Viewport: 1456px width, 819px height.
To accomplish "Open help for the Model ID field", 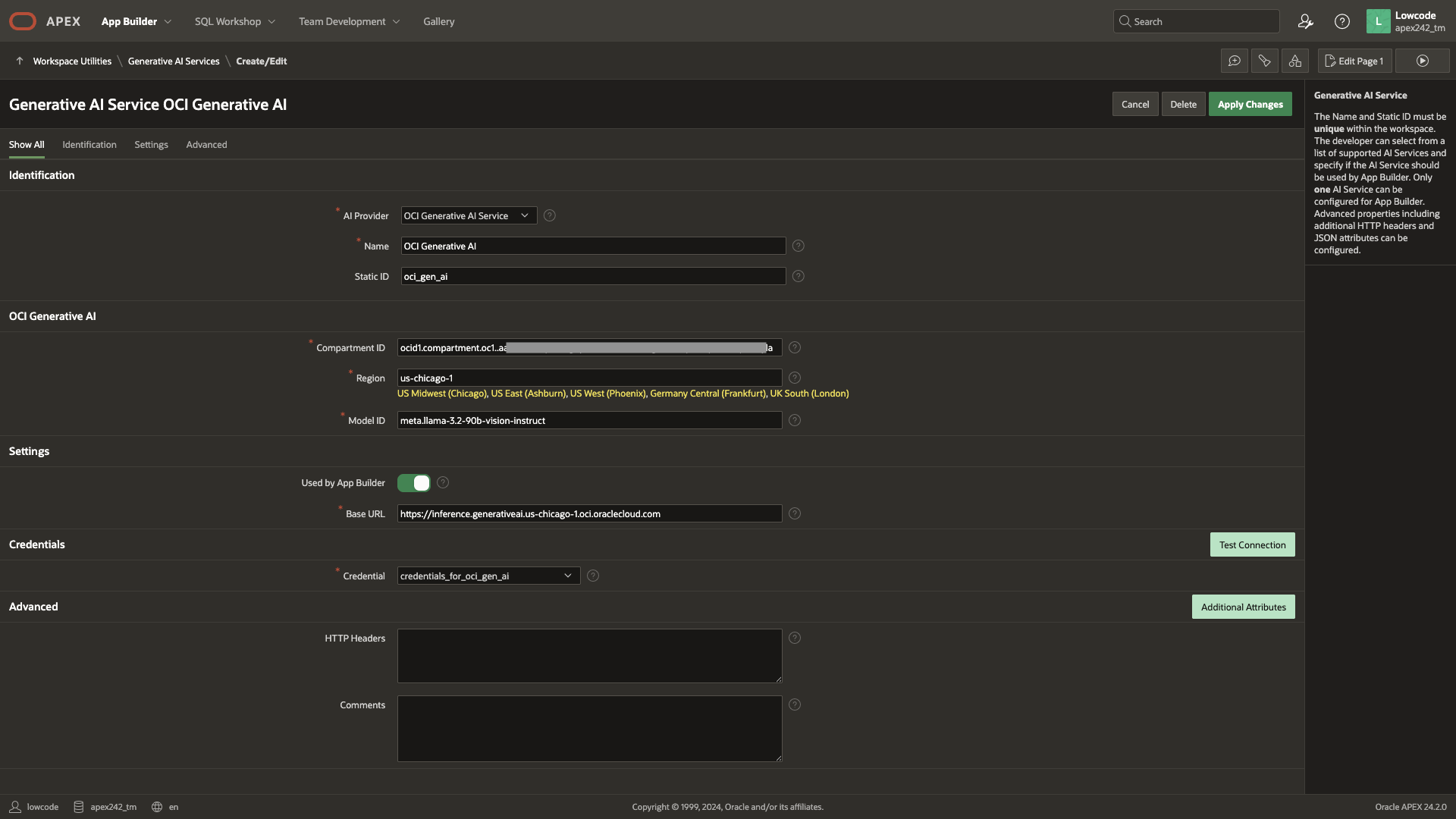I will click(795, 420).
